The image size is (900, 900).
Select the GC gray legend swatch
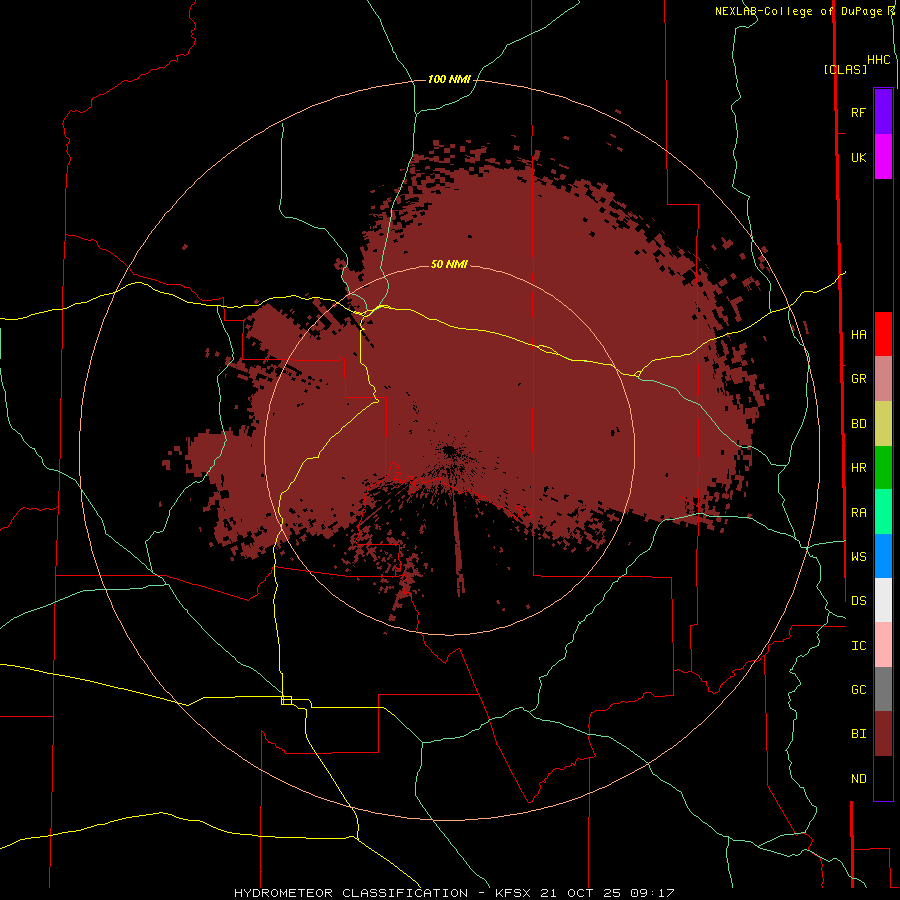[883, 689]
